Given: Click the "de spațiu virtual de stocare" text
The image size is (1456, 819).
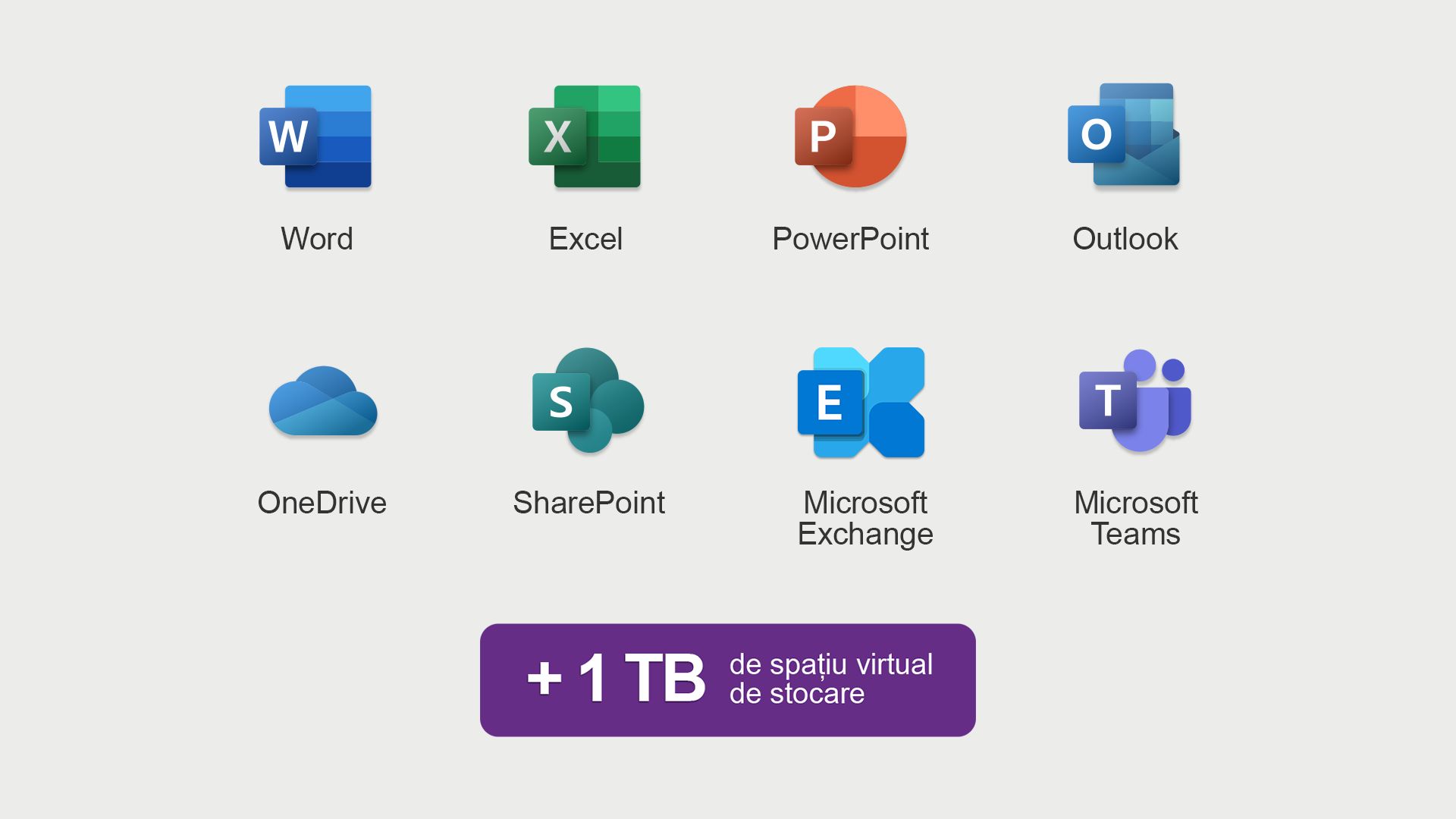Looking at the screenshot, I should click(831, 679).
